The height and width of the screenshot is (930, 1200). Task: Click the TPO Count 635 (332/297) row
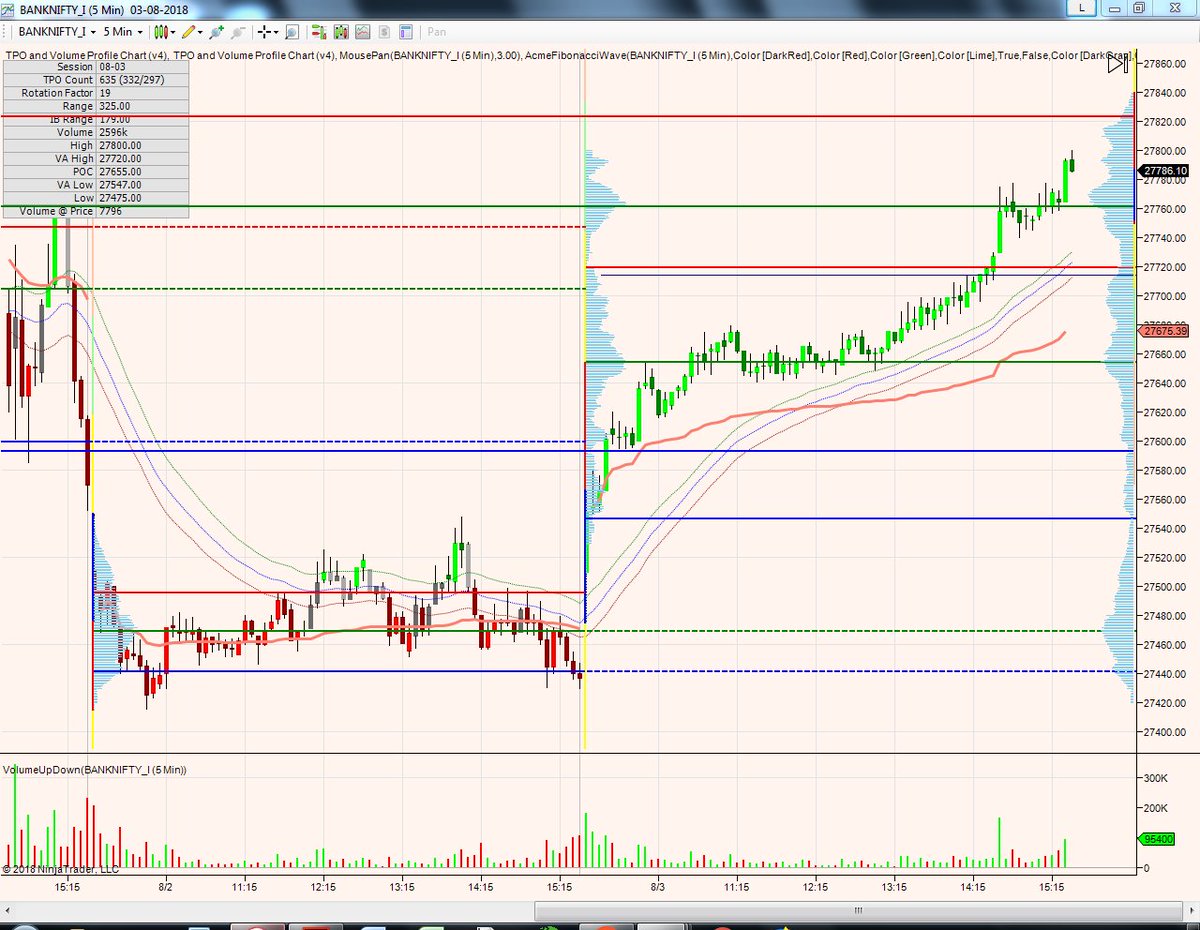tap(94, 79)
